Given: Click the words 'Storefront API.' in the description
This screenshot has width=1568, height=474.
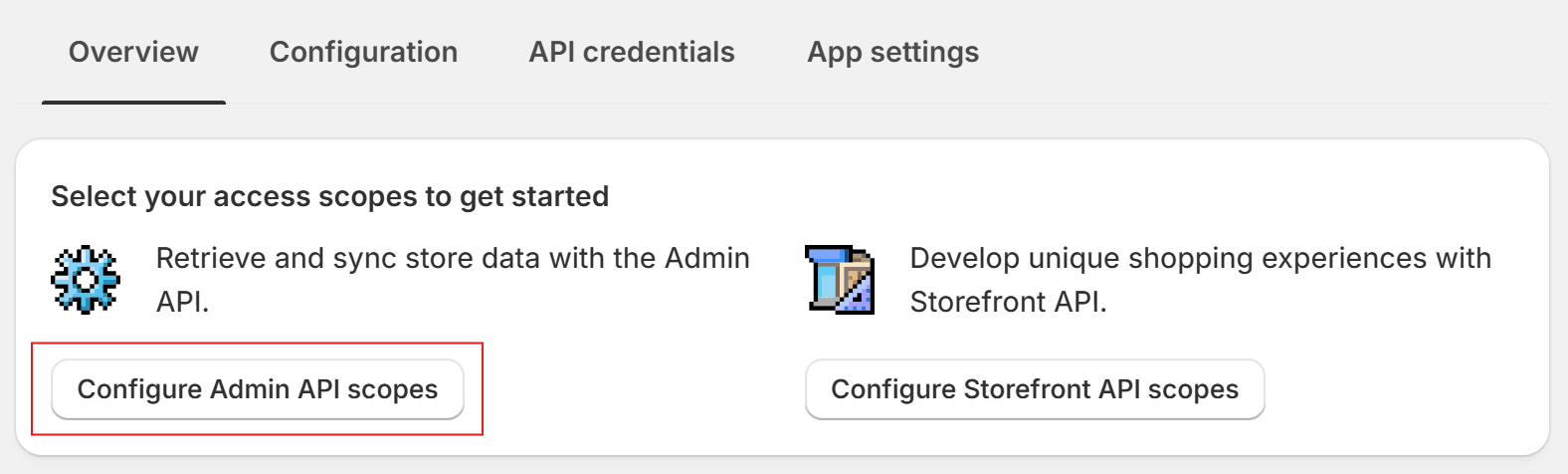Looking at the screenshot, I should point(1008,302).
